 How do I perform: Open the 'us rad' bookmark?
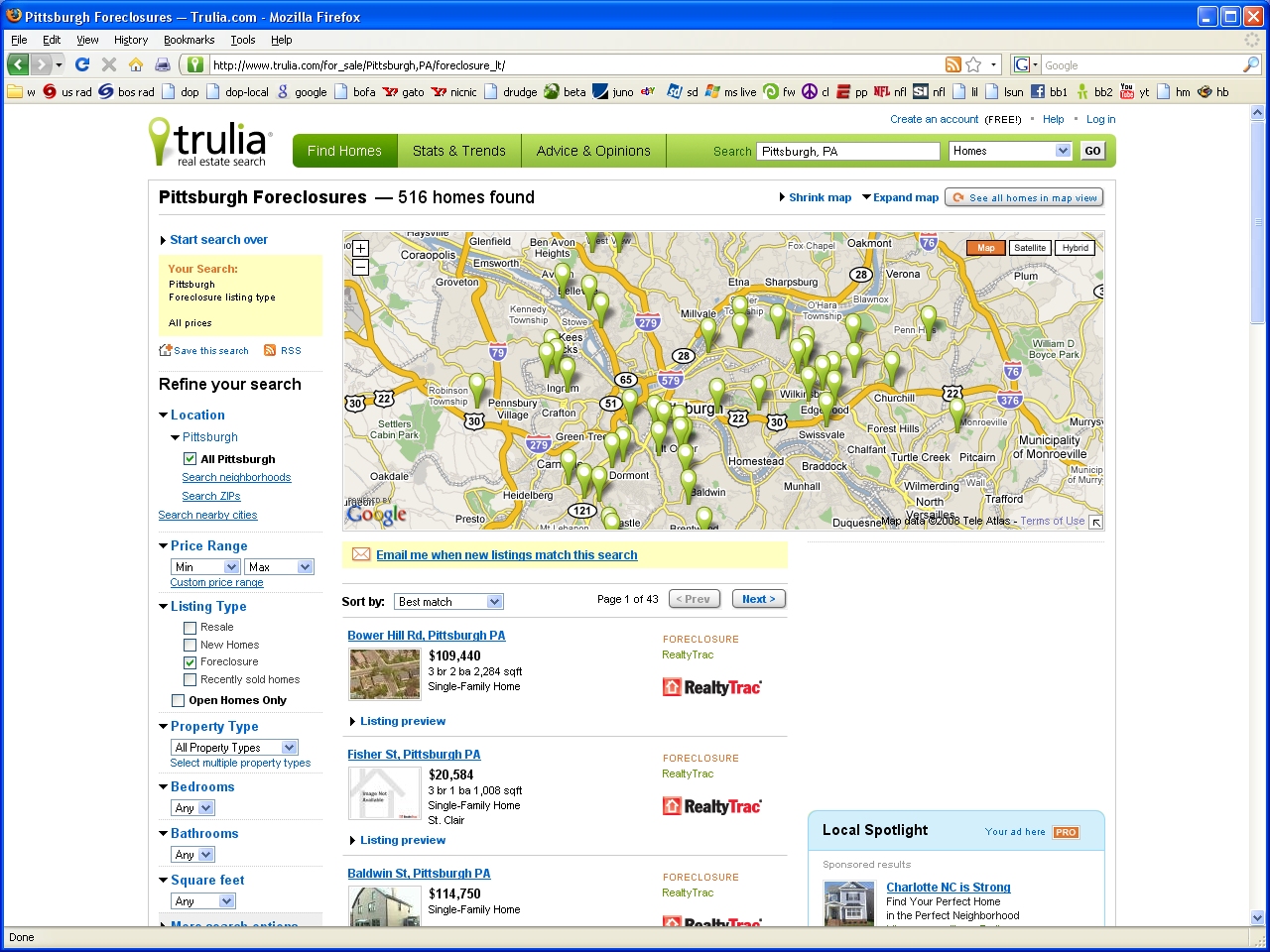point(67,91)
